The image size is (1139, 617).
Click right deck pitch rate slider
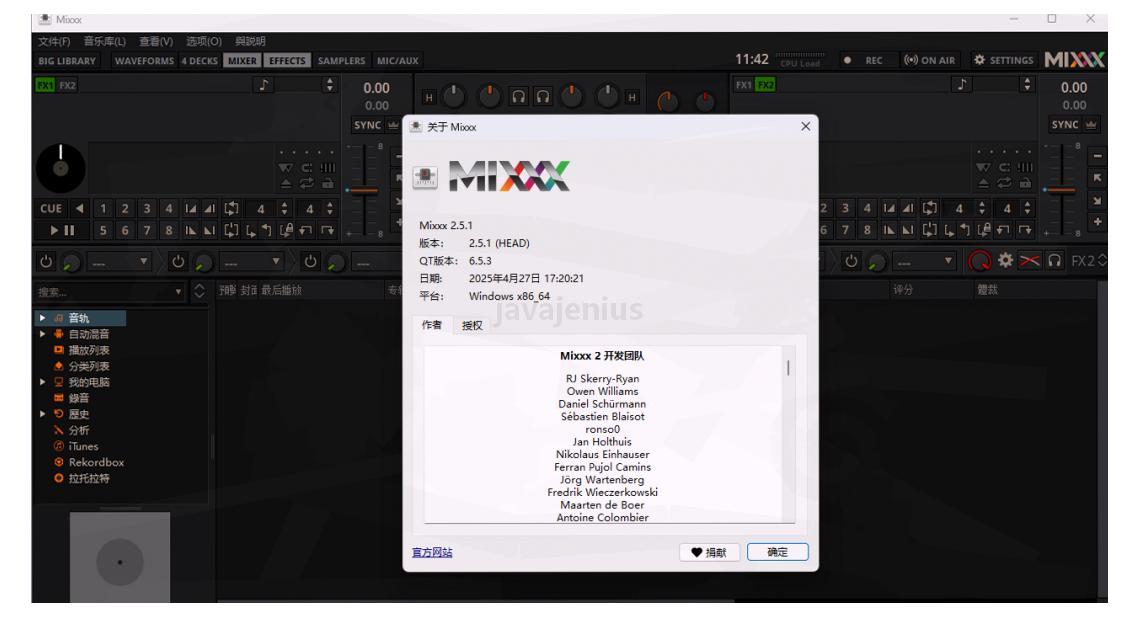tap(1061, 190)
